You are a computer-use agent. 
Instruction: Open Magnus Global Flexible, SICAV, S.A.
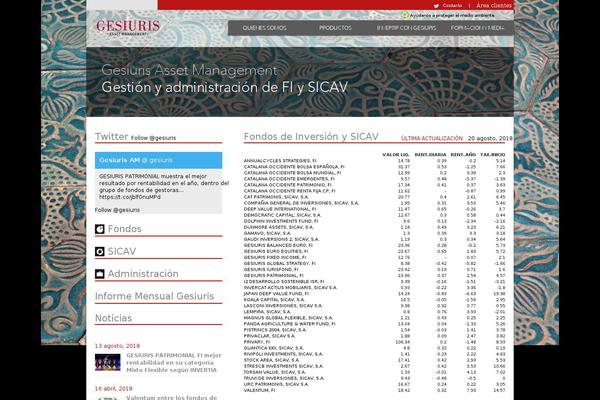(288, 318)
